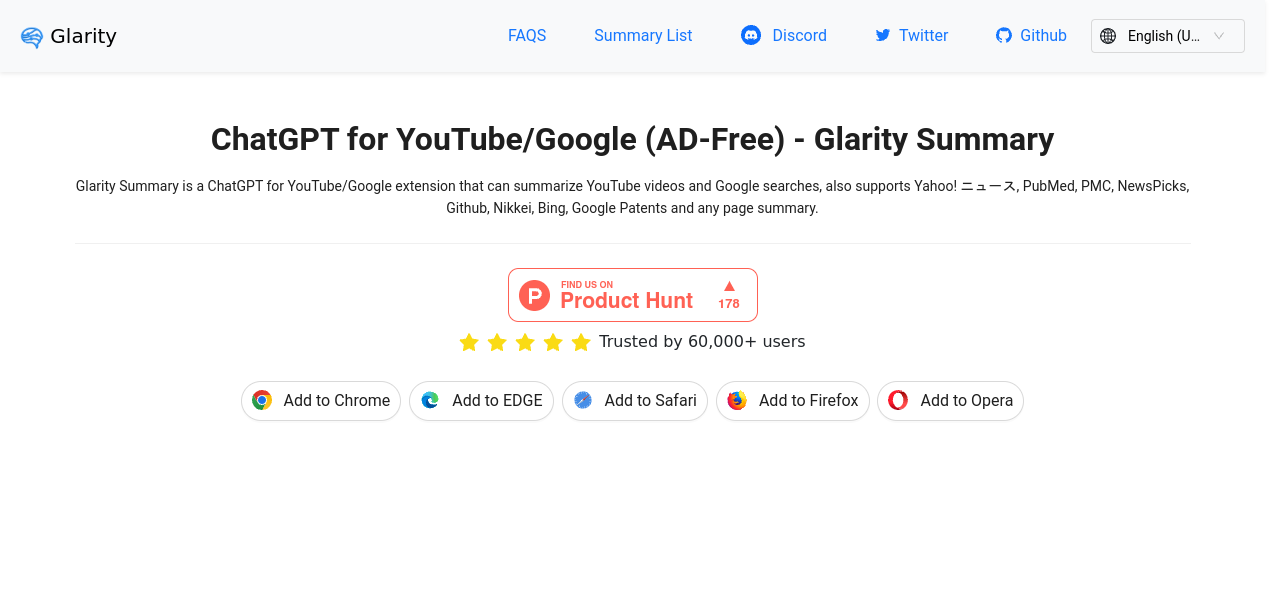Viewport: 1280px width, 600px height.
Task: Go to Summary List page
Action: pyautogui.click(x=643, y=35)
